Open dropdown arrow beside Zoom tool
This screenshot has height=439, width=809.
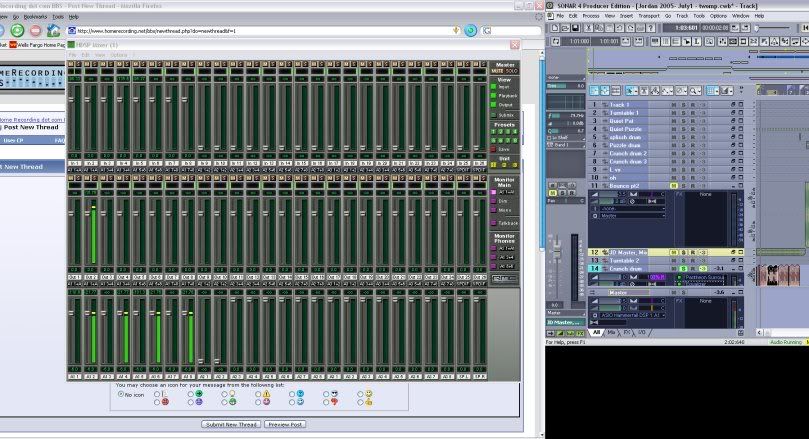700,91
